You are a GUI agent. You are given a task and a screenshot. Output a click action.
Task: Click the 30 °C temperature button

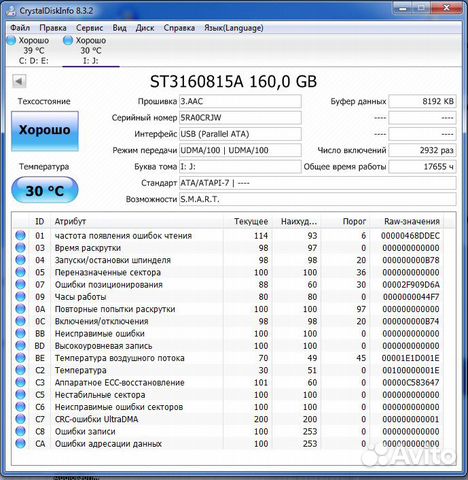[x=45, y=190]
